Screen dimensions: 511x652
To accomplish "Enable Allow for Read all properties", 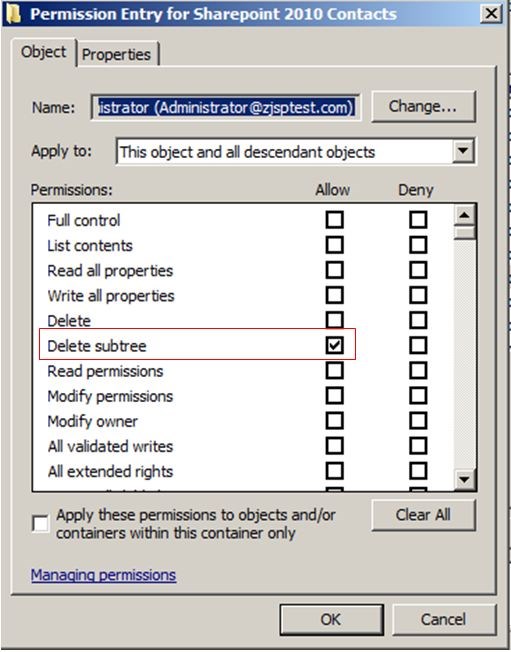I will [335, 270].
